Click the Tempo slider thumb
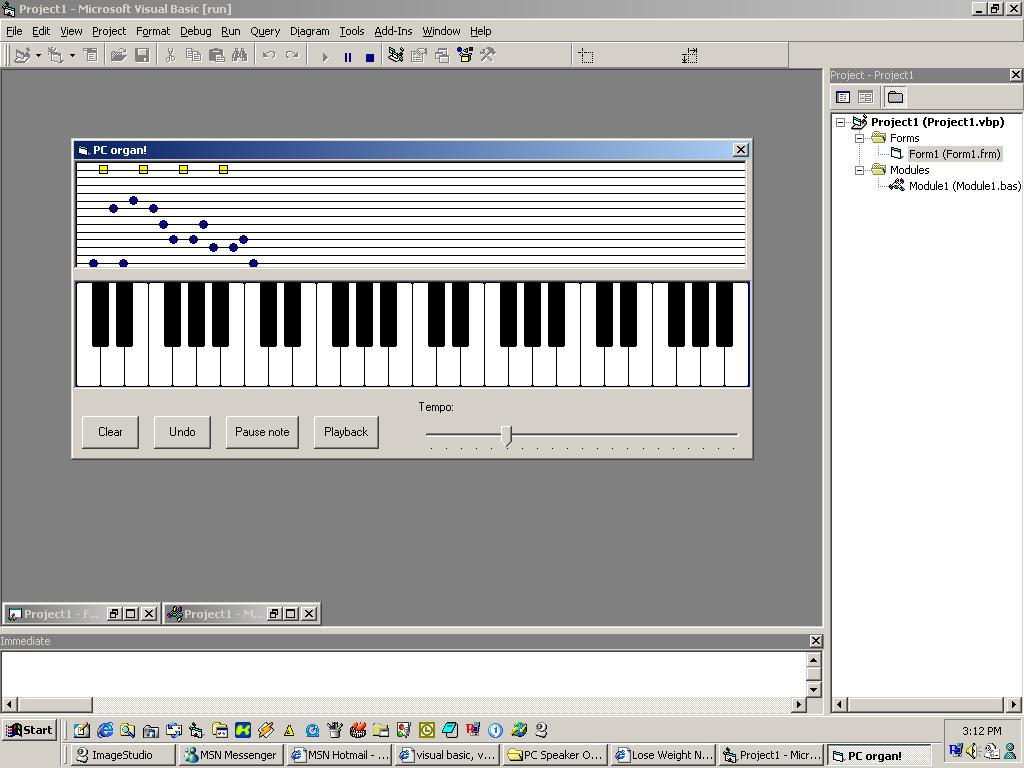 tap(506, 435)
